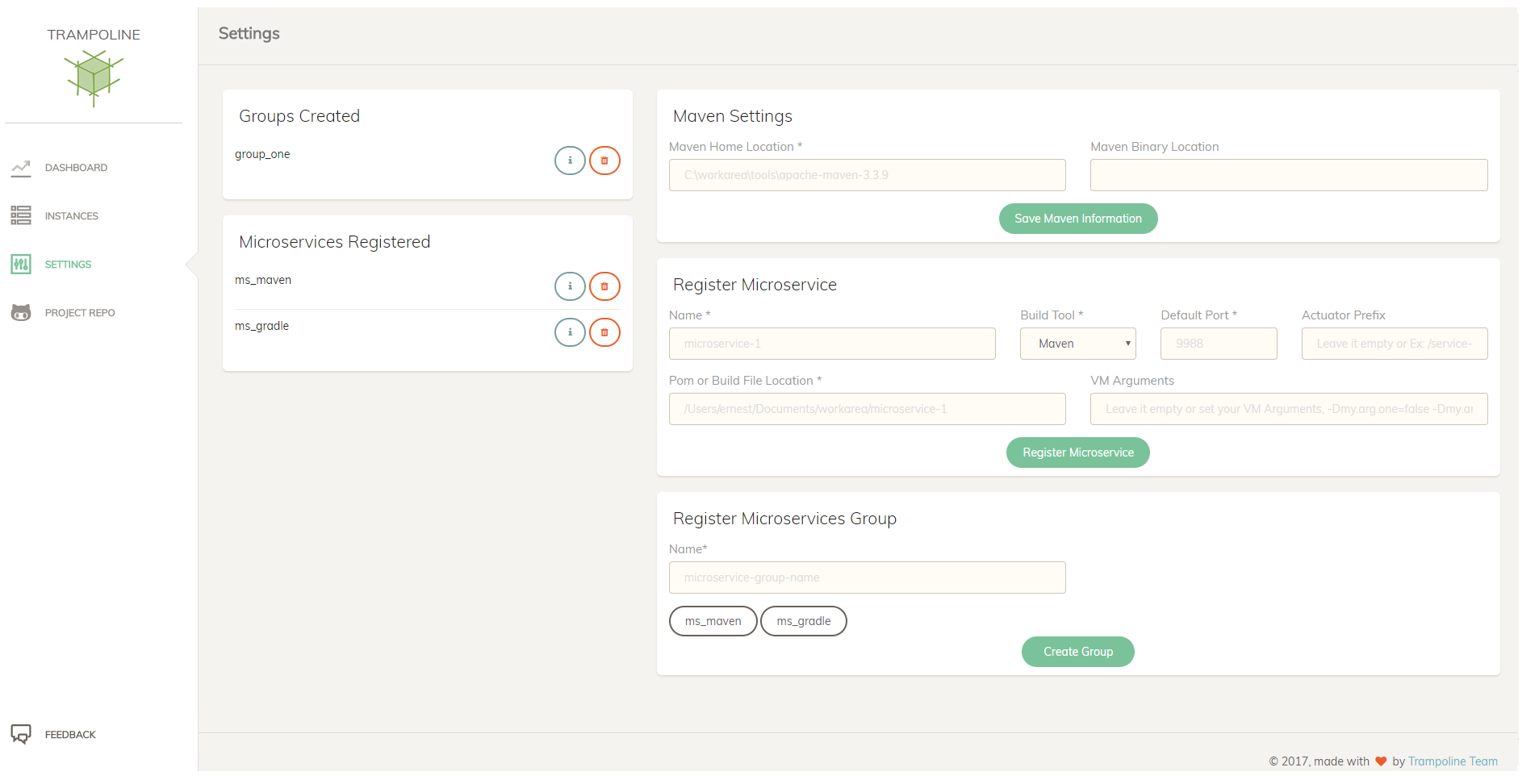Toggle ms_gradle chip for group
The height and width of the screenshot is (784, 1539).
[803, 621]
